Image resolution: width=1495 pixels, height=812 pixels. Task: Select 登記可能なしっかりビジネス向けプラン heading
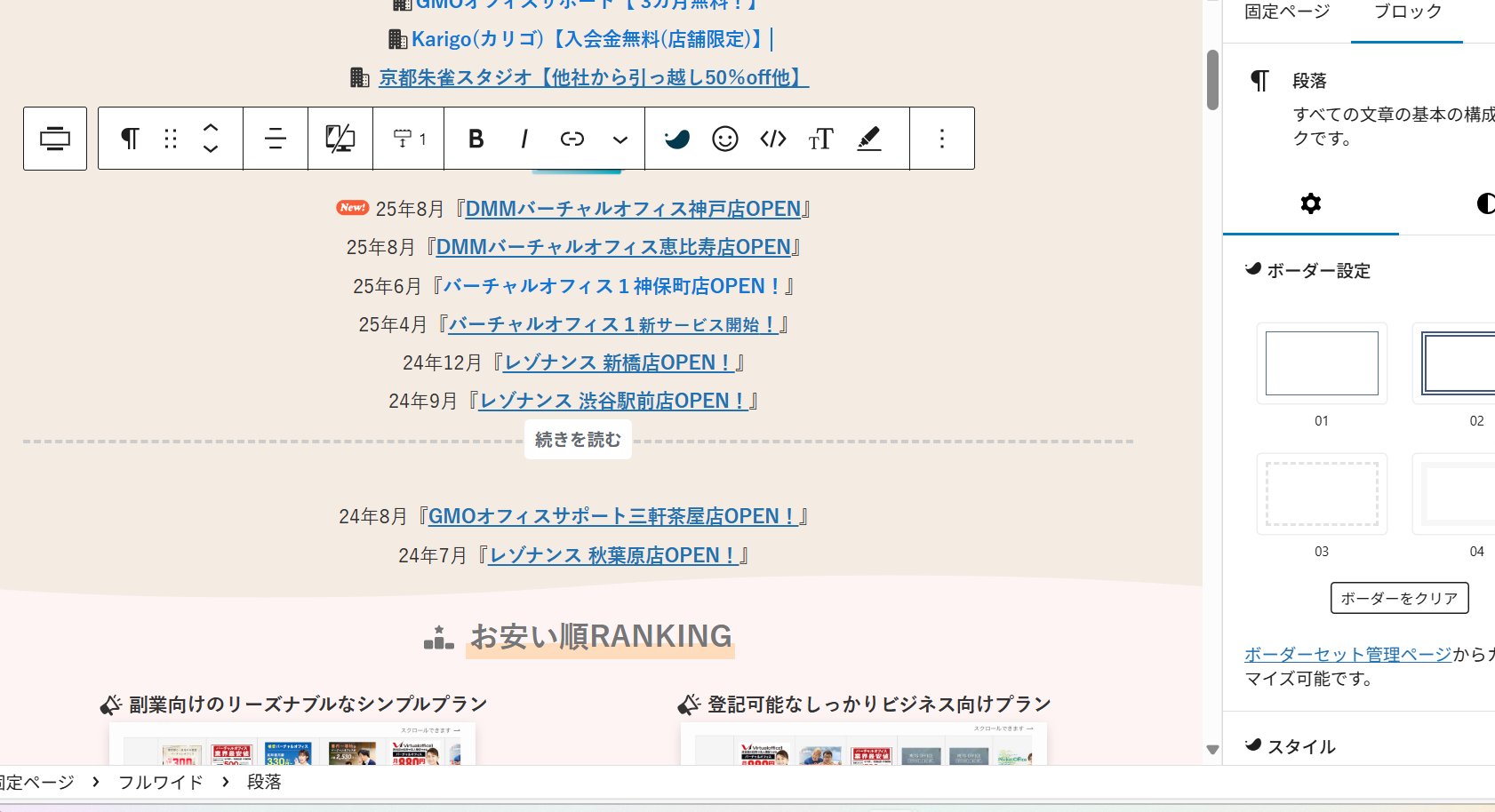(879, 705)
